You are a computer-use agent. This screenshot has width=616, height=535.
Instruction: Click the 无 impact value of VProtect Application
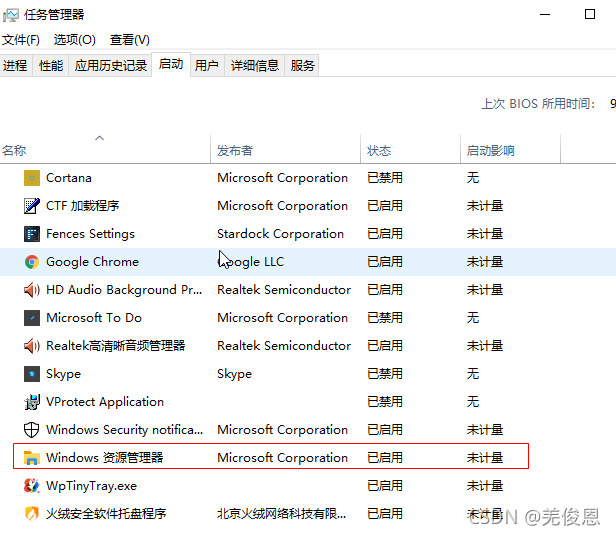473,402
